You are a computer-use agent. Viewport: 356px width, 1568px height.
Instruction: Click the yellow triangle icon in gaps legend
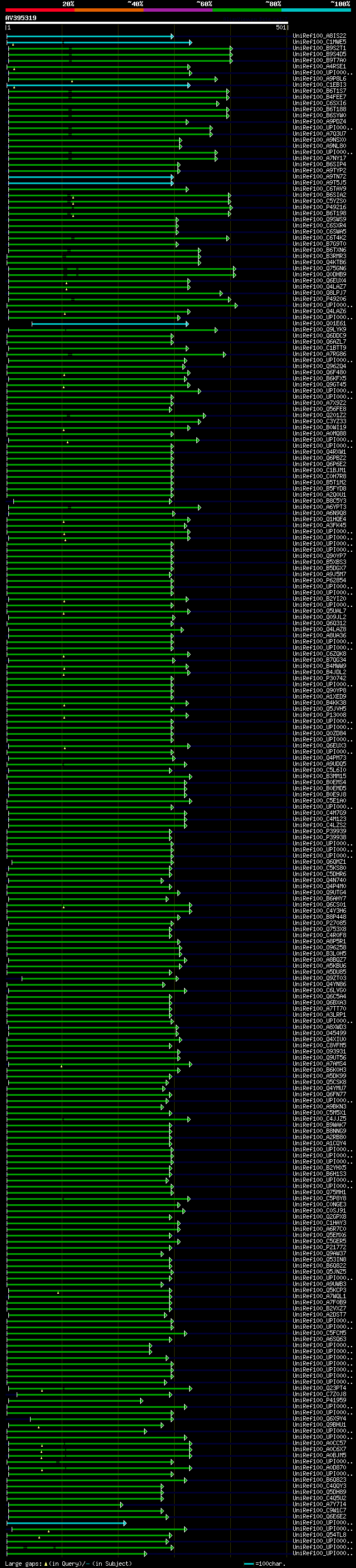(46, 1563)
